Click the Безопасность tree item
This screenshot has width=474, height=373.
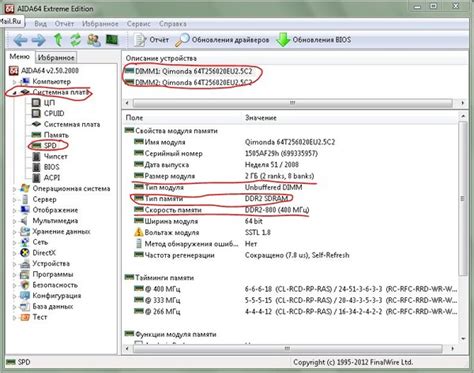click(49, 285)
